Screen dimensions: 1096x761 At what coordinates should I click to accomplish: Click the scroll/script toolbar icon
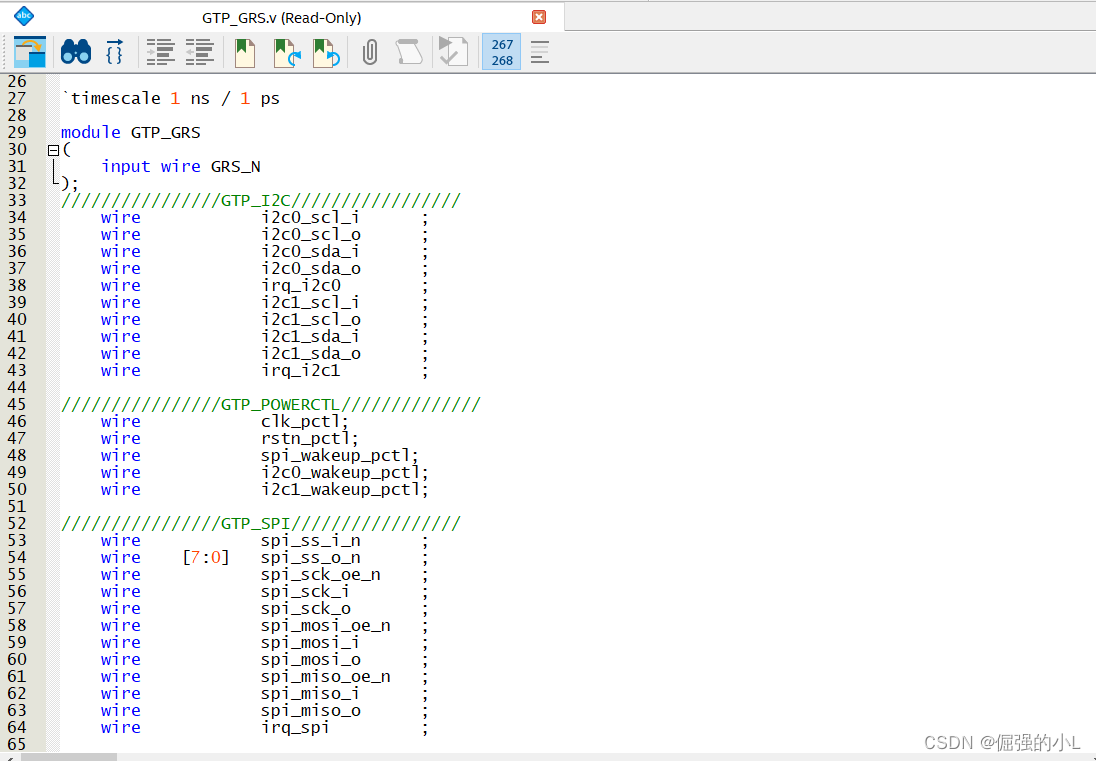[x=409, y=52]
